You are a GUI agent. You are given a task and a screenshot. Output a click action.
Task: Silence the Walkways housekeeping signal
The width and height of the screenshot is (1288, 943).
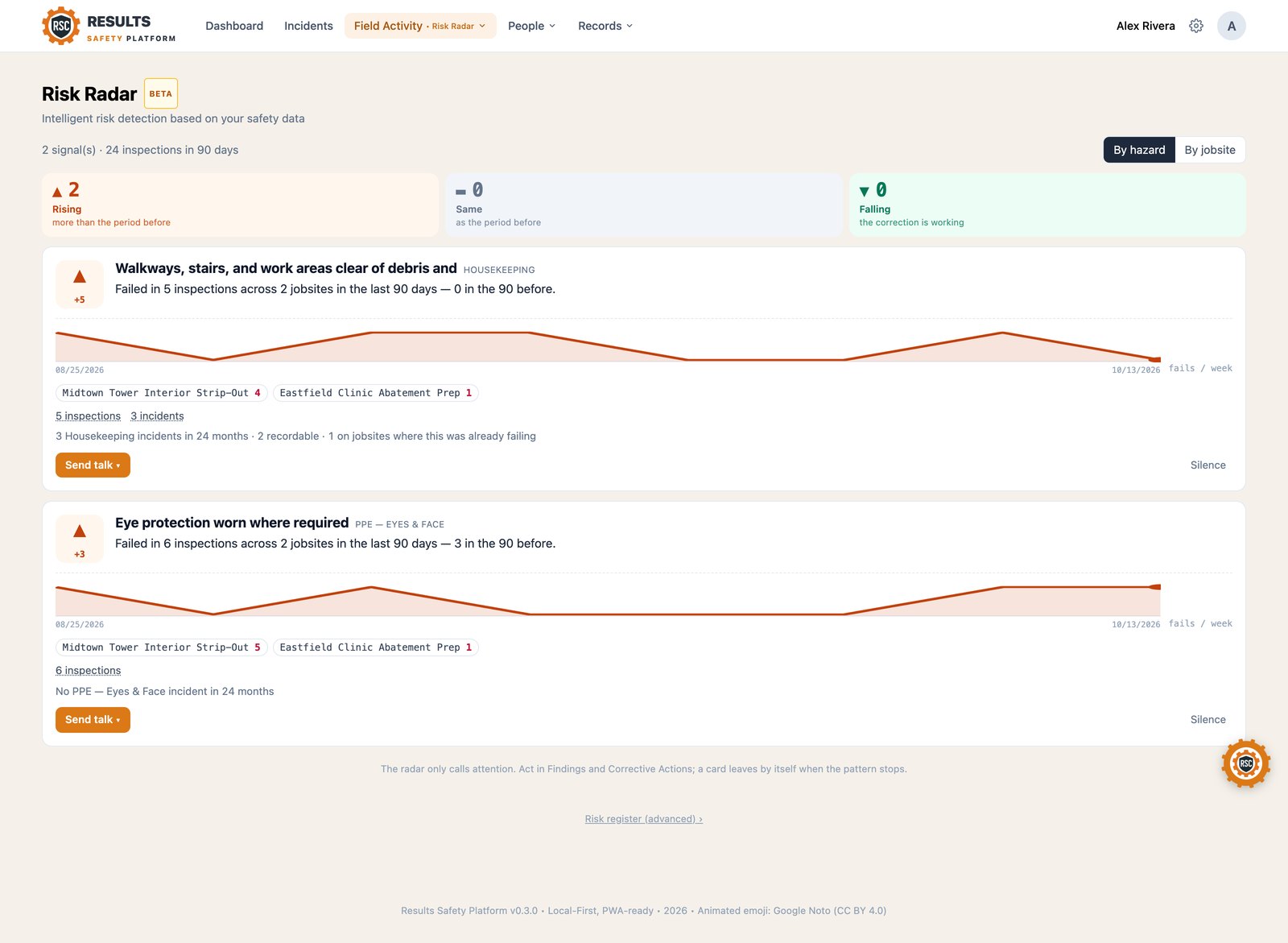[x=1207, y=465]
